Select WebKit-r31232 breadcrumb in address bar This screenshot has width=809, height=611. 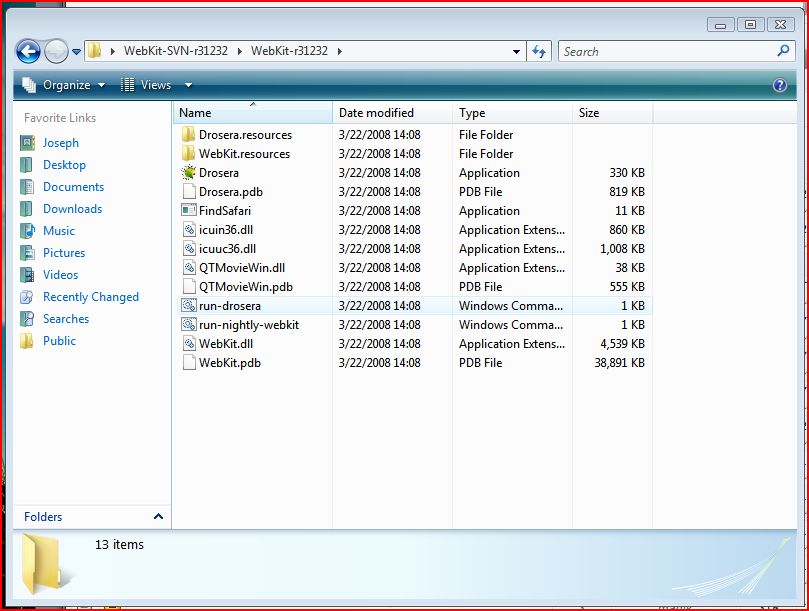(289, 51)
